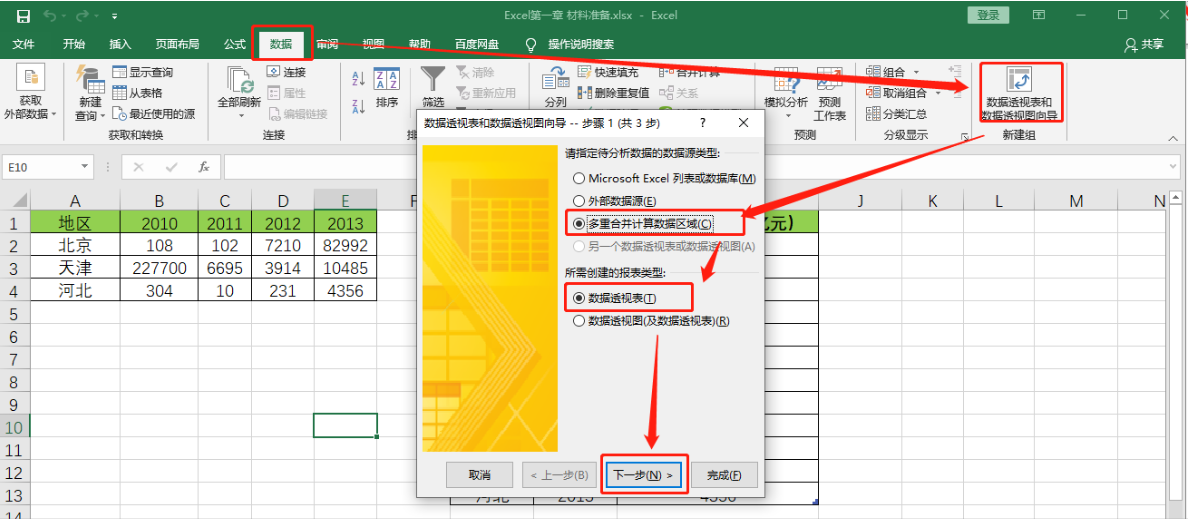Open 模拟分析 what-if analysis
Screen dimensions: 1189x524
coord(786,94)
